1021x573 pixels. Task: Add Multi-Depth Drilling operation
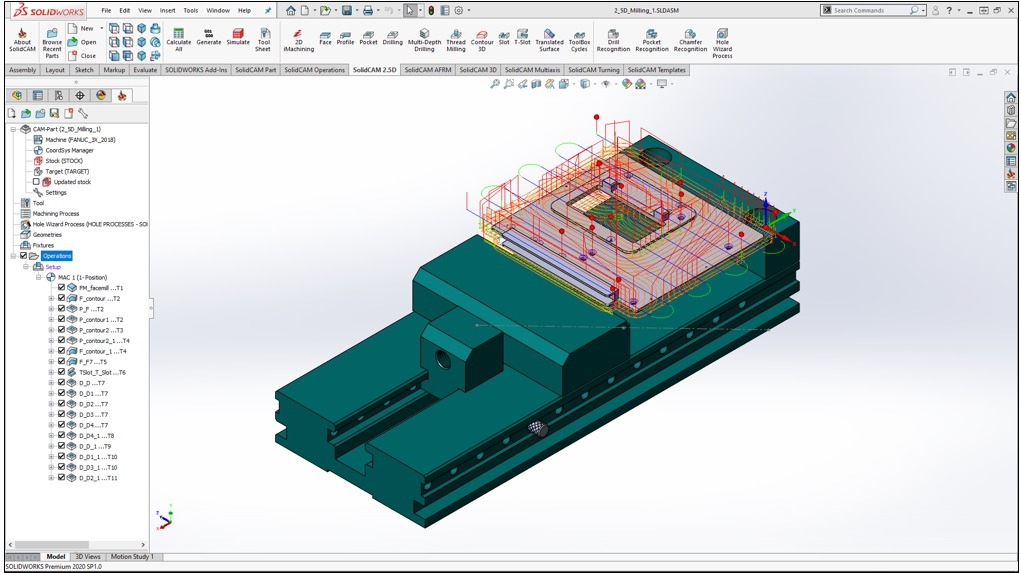coord(424,40)
